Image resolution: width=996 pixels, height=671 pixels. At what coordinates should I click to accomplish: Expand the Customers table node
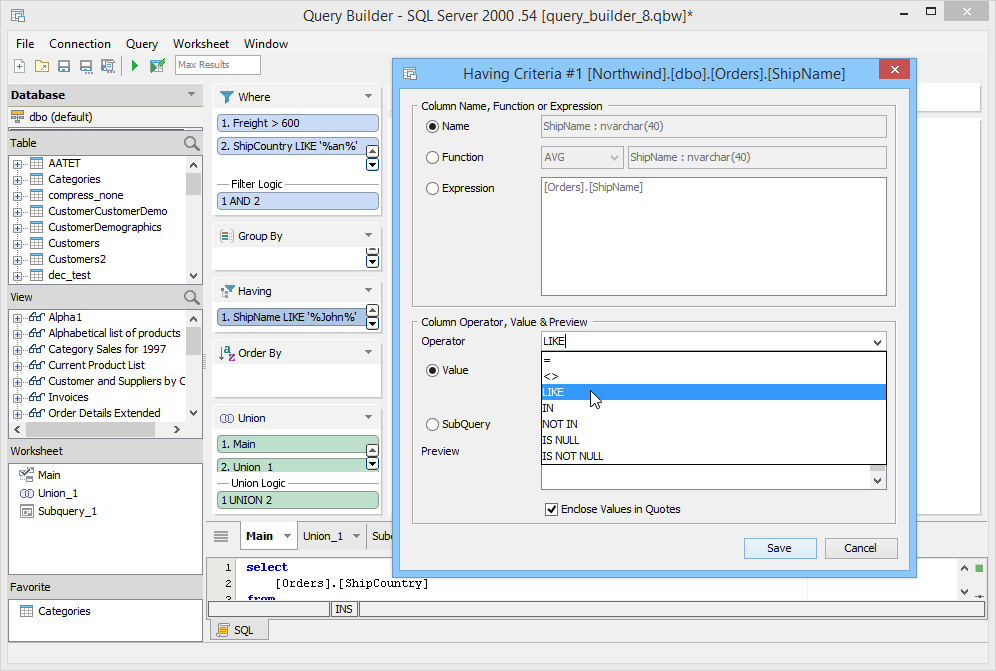click(x=17, y=244)
